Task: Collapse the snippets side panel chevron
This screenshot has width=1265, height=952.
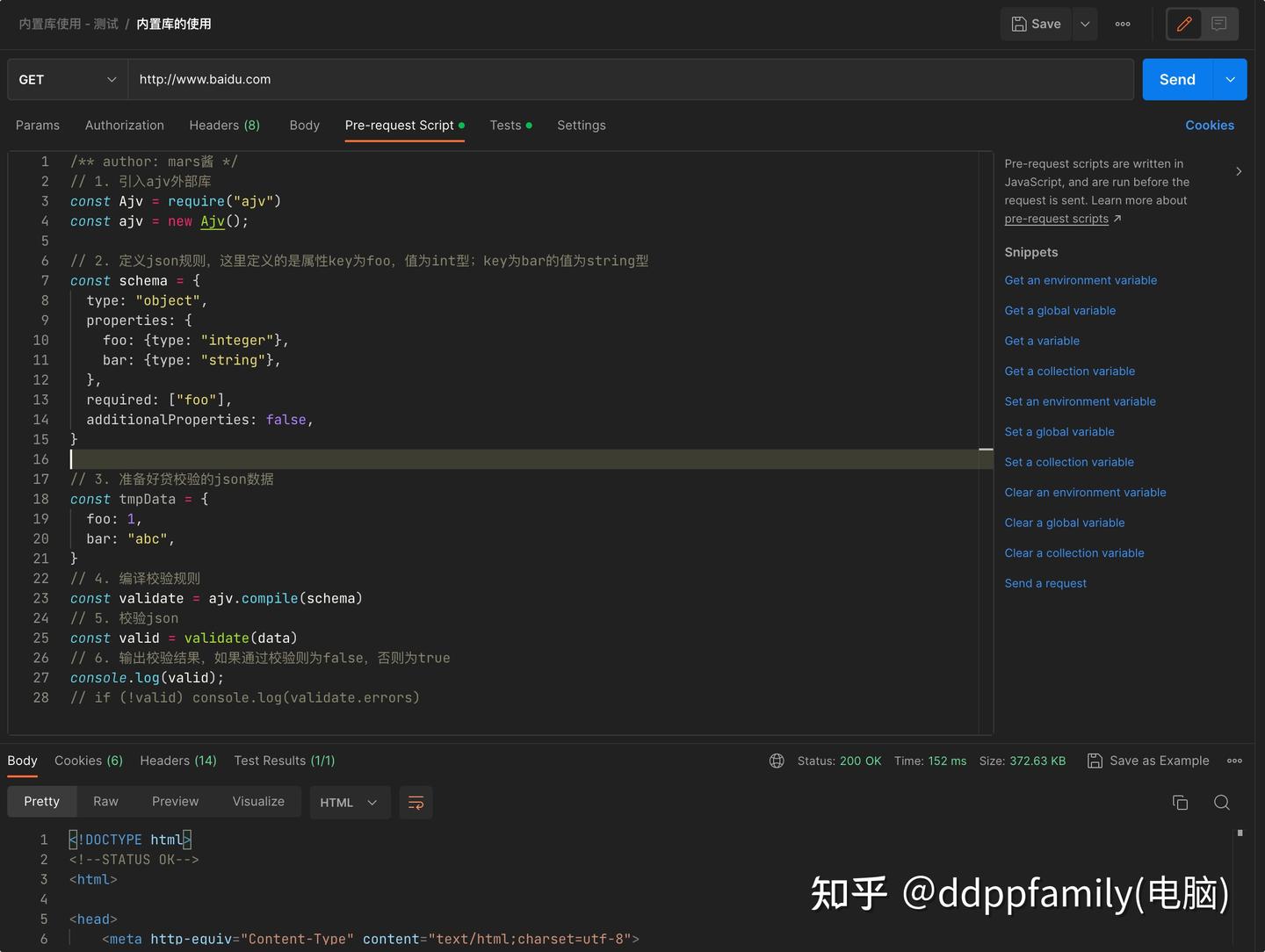Action: point(1239,171)
